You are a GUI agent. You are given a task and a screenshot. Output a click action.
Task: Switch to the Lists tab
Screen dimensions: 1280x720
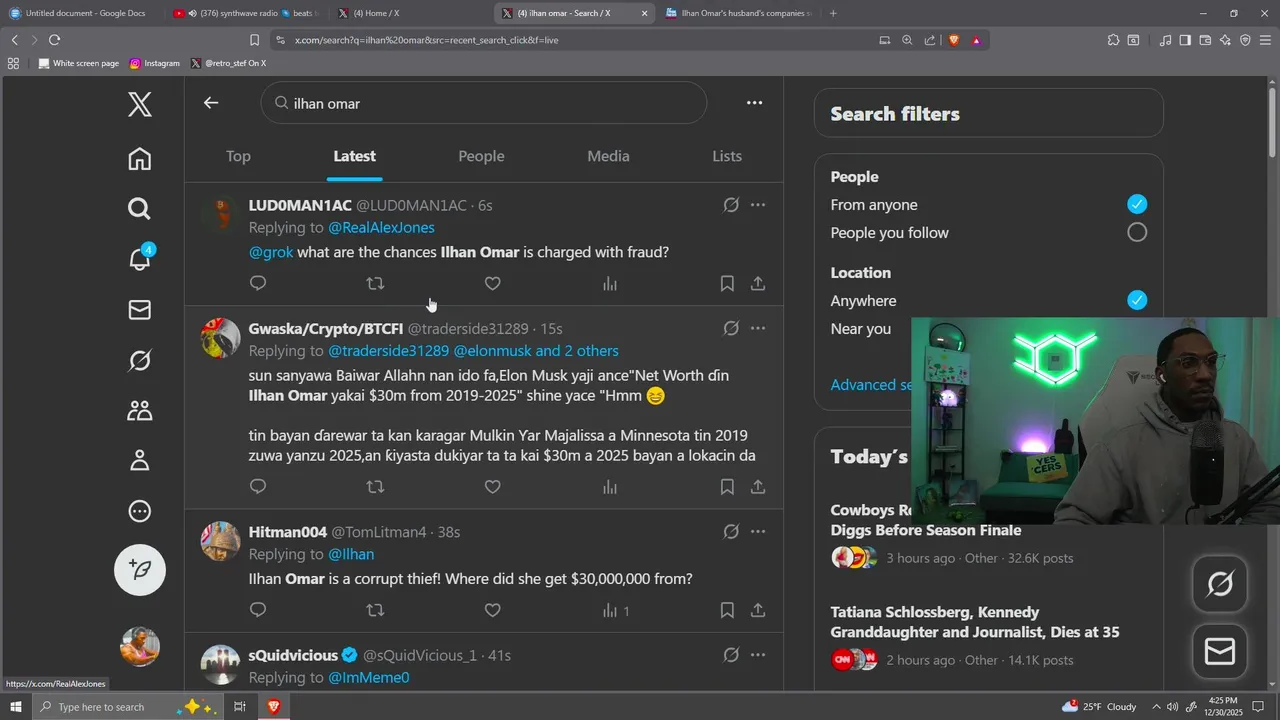pos(727,156)
